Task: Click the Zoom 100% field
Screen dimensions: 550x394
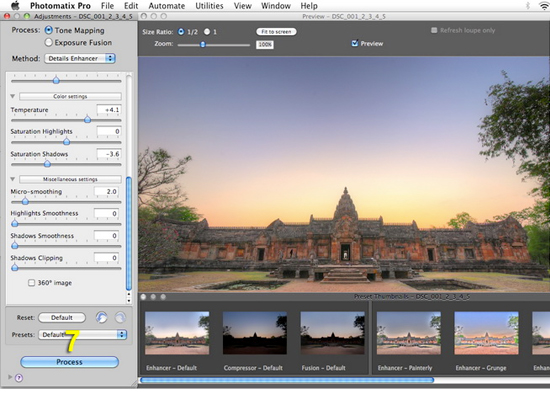Action: pyautogui.click(x=265, y=45)
